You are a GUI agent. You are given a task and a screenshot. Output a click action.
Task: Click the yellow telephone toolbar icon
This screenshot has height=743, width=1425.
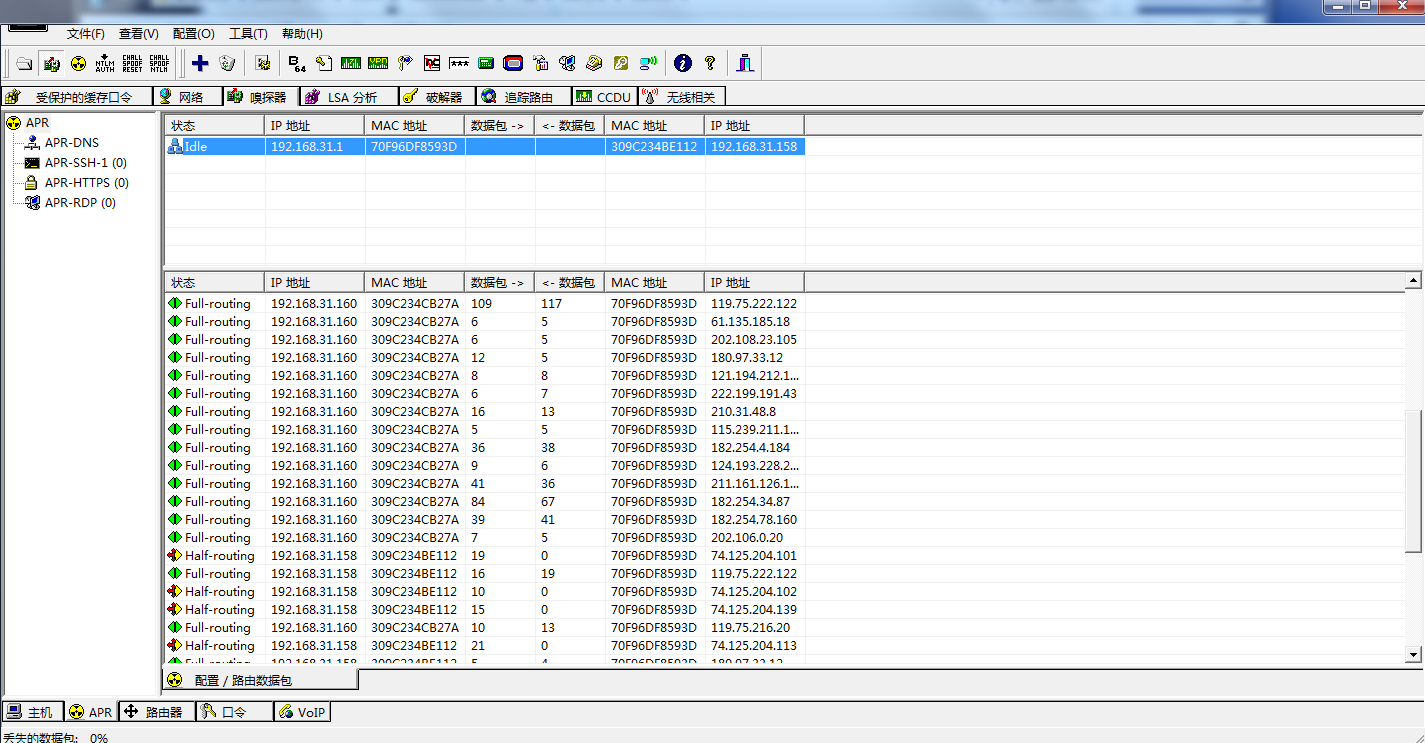[x=594, y=64]
